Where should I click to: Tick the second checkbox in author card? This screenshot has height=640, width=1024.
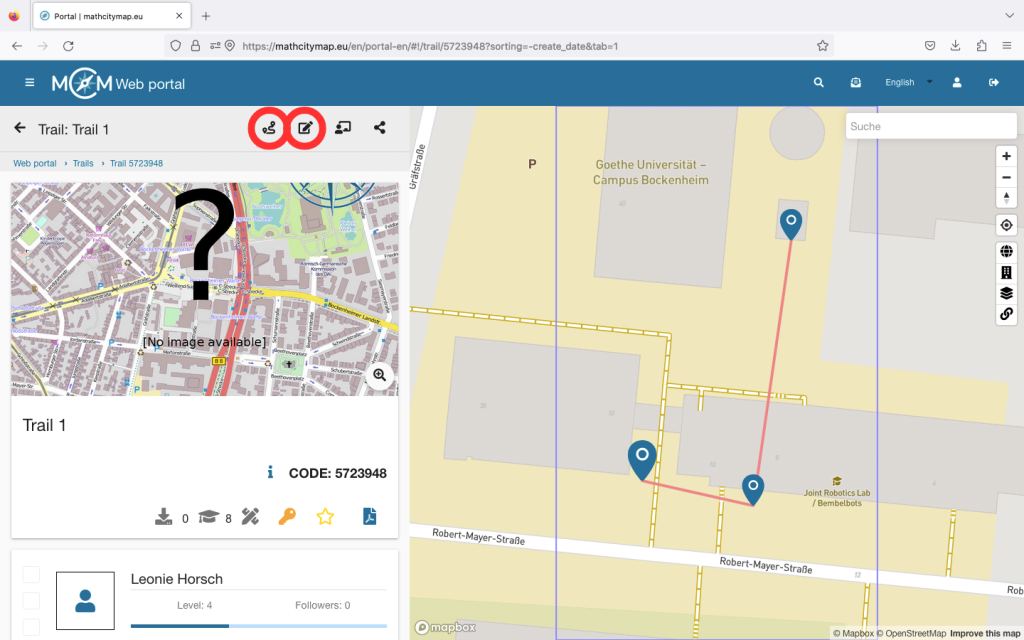point(32,600)
